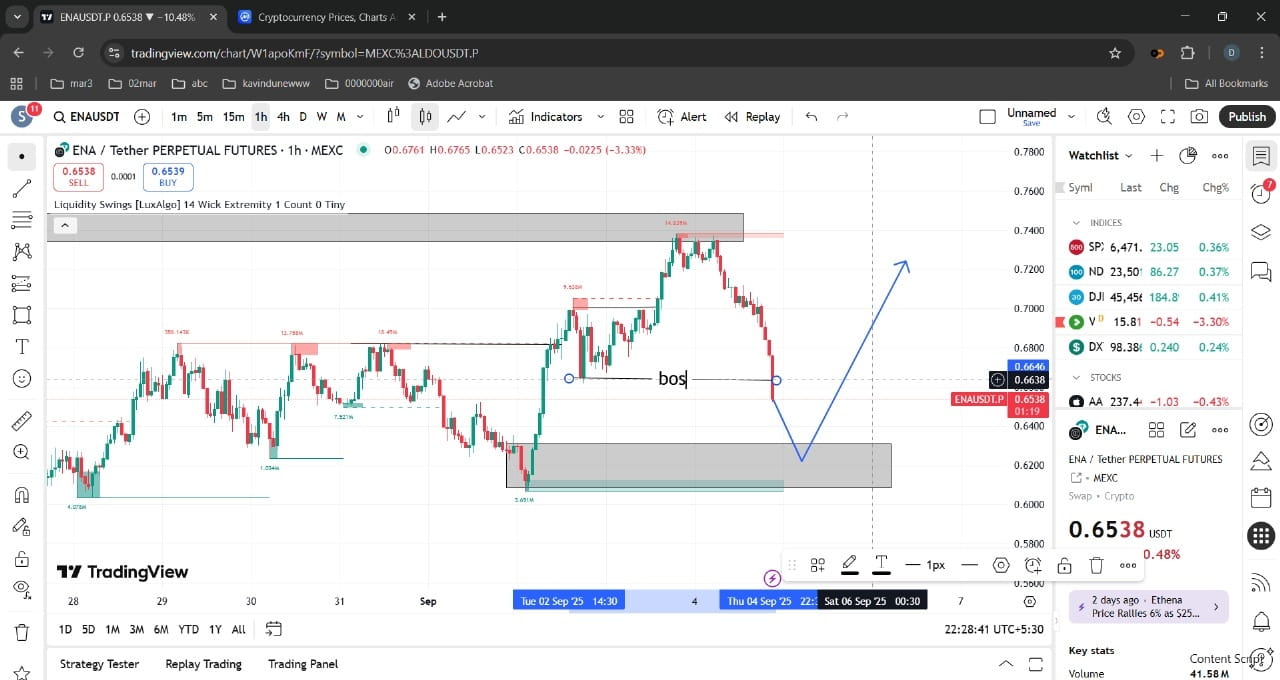Open Ethena price rallies news item

click(1148, 607)
